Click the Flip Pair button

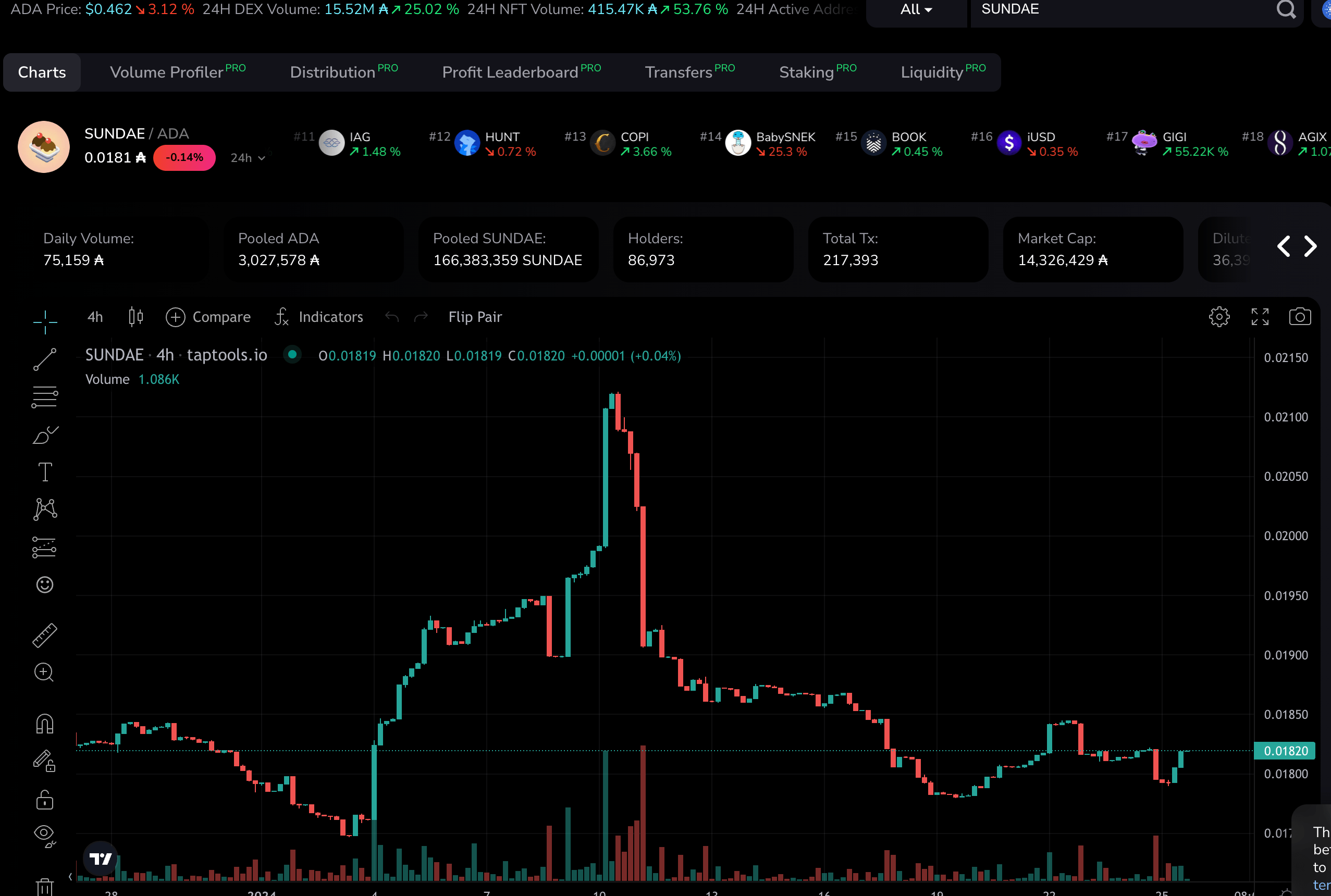pyautogui.click(x=475, y=317)
